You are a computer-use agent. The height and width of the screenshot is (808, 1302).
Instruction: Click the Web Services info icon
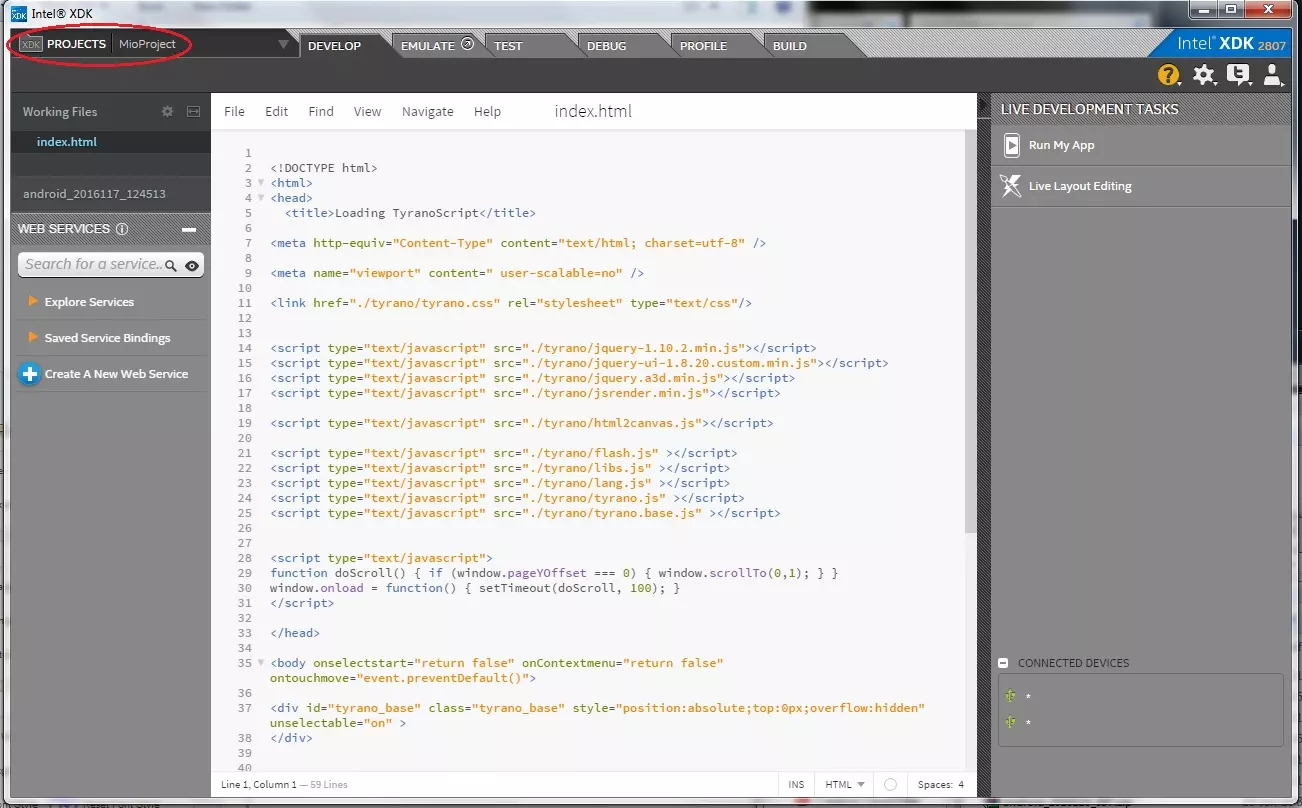tap(122, 229)
